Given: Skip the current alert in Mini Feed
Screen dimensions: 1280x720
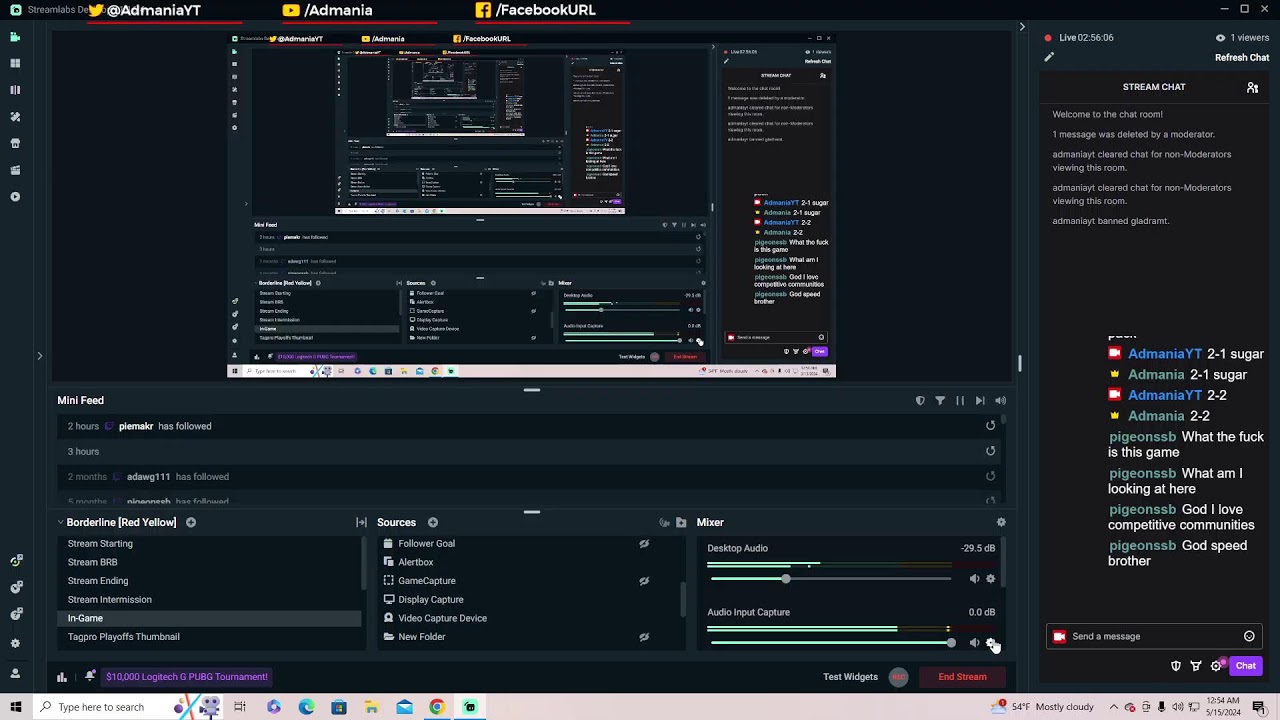Looking at the screenshot, I should pos(980,401).
